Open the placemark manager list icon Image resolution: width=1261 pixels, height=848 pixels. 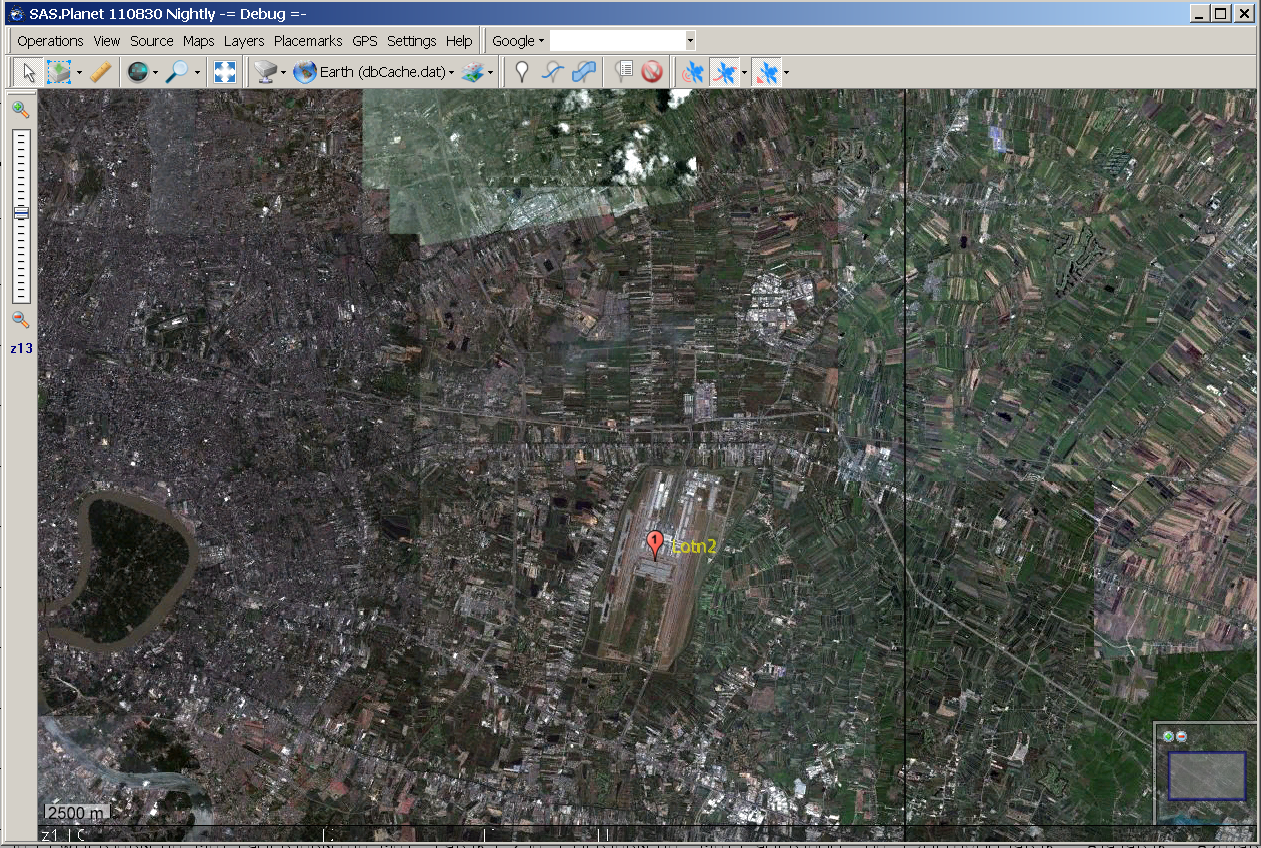(x=625, y=72)
